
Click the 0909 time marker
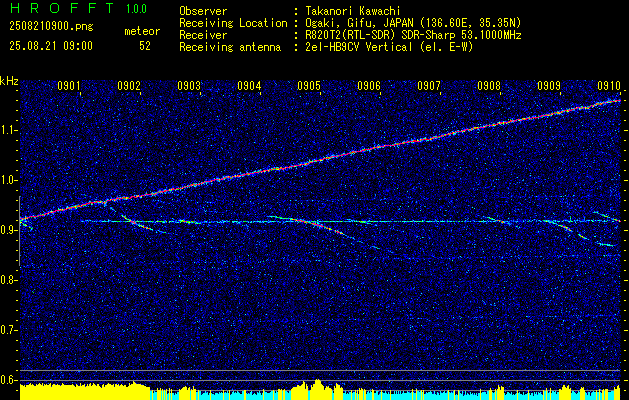tap(549, 85)
